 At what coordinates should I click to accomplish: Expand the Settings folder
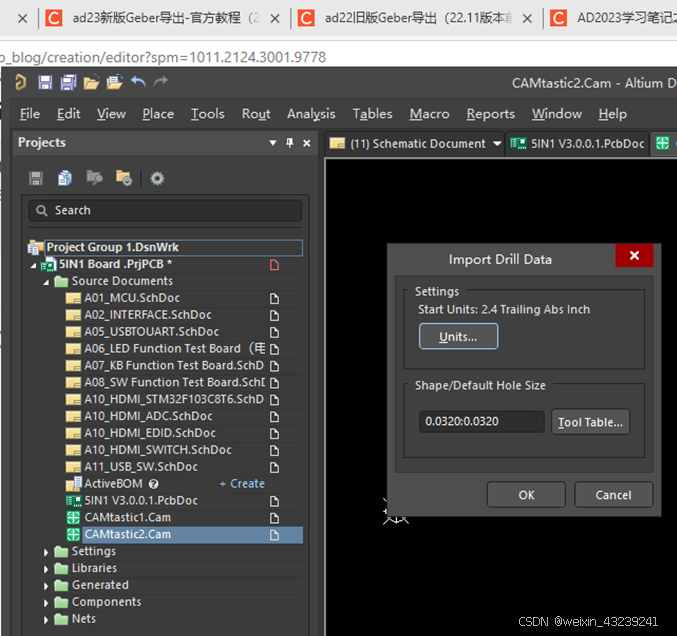pyautogui.click(x=46, y=552)
